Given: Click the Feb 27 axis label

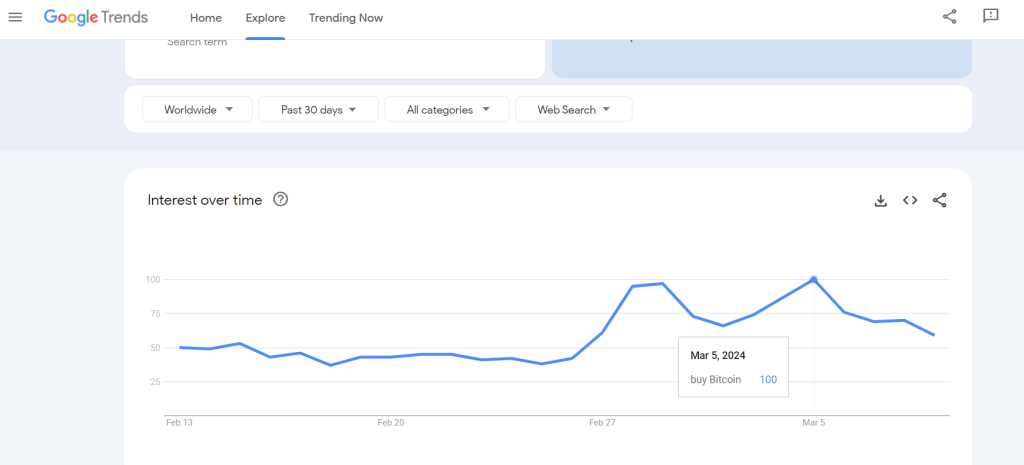Looking at the screenshot, I should point(603,423).
